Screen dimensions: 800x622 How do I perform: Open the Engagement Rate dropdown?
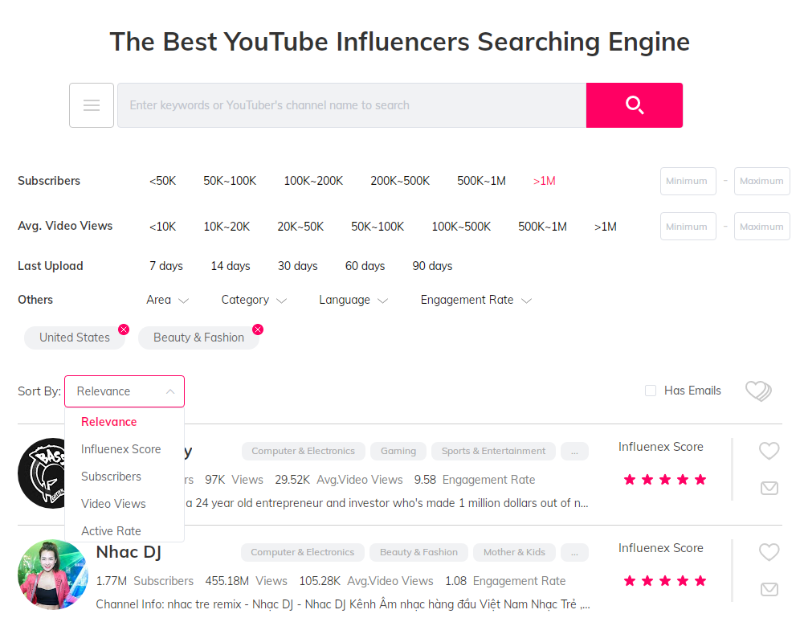point(475,300)
